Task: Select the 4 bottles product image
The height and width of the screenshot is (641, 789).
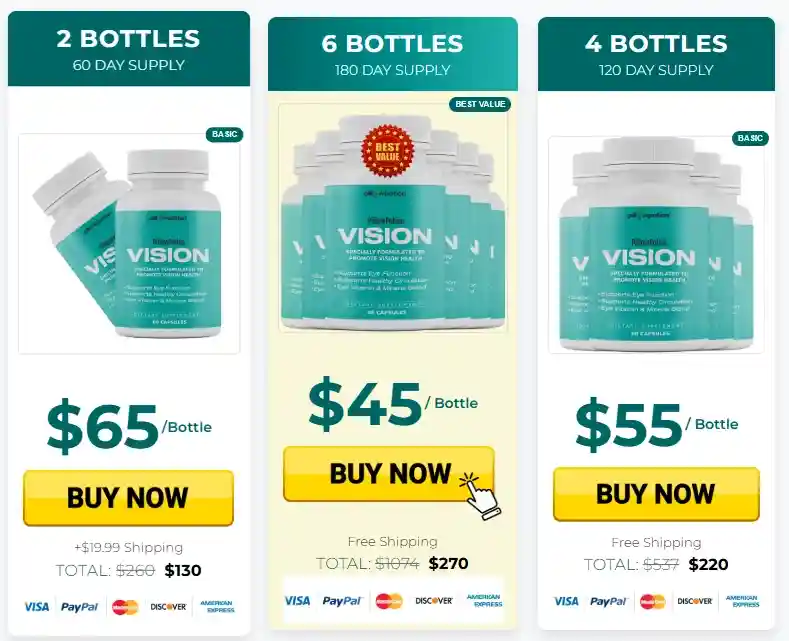Action: [x=656, y=244]
